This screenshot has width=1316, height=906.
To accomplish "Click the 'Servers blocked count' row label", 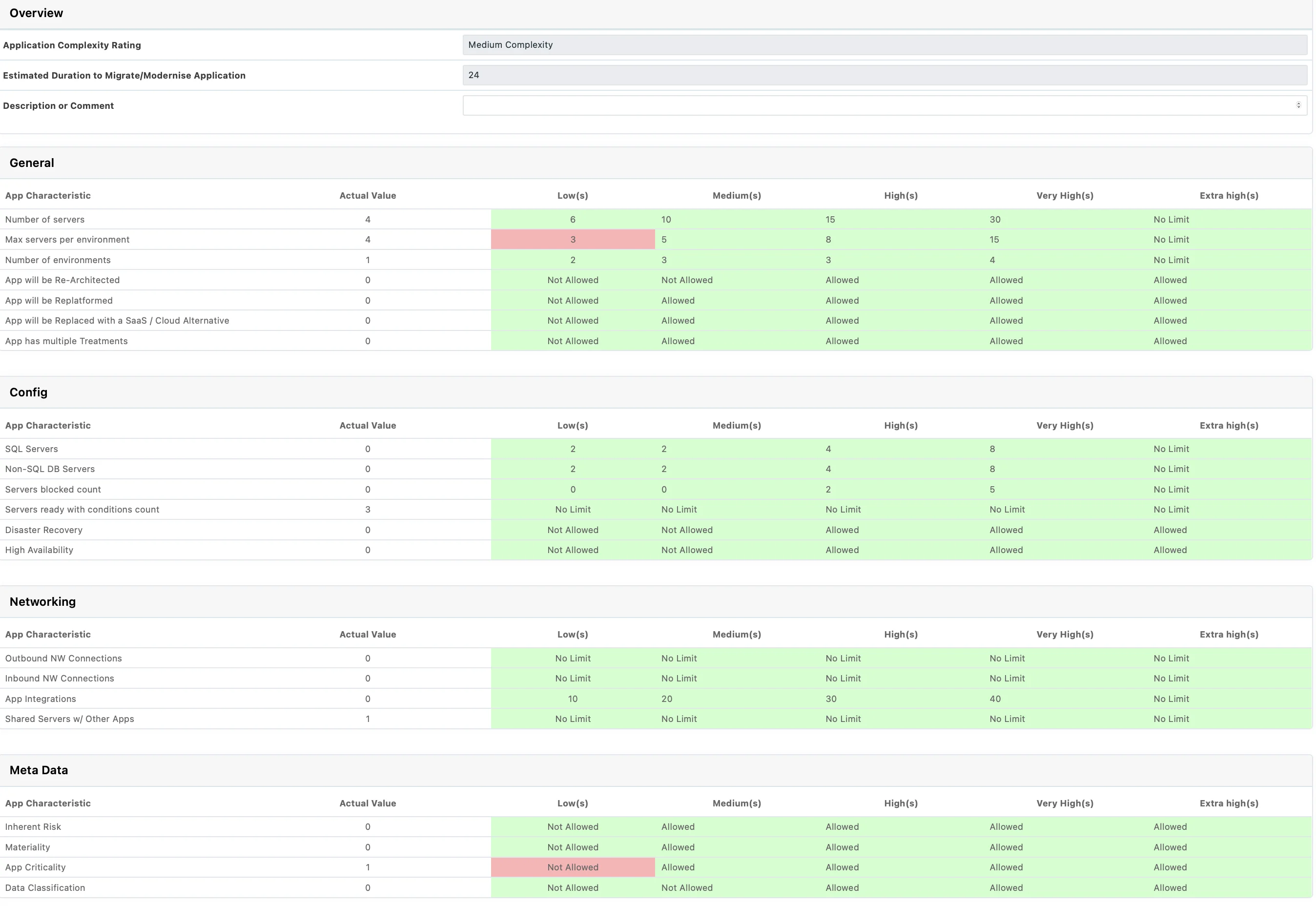I will click(x=53, y=489).
